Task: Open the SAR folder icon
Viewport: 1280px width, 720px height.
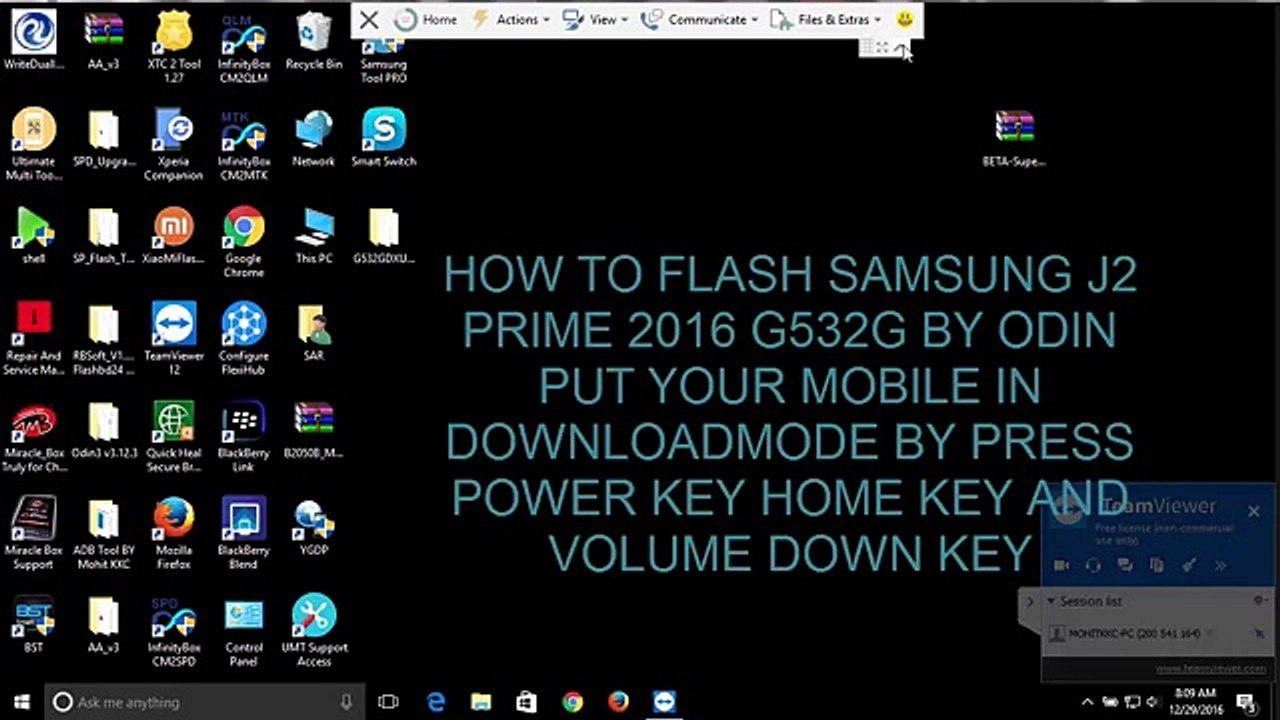Action: click(x=314, y=332)
